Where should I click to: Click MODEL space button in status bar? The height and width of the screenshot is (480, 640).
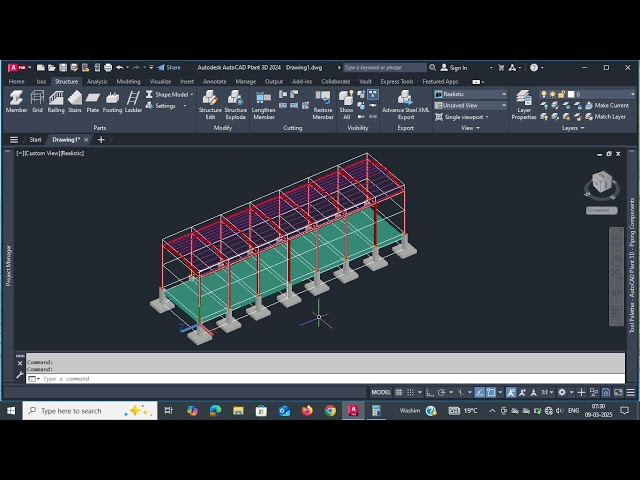(x=380, y=392)
